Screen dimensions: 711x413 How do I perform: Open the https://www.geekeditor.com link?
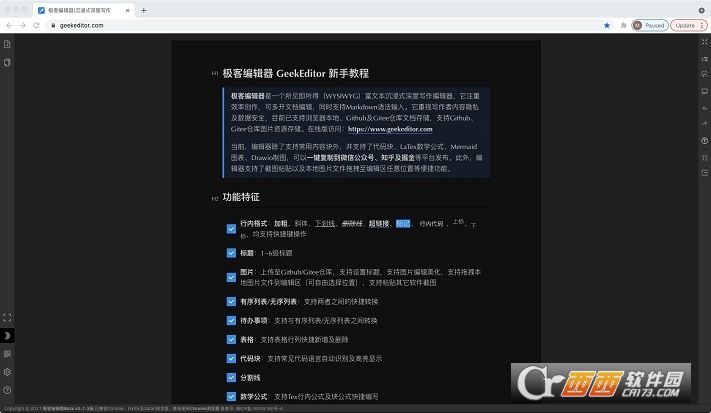[x=390, y=129]
